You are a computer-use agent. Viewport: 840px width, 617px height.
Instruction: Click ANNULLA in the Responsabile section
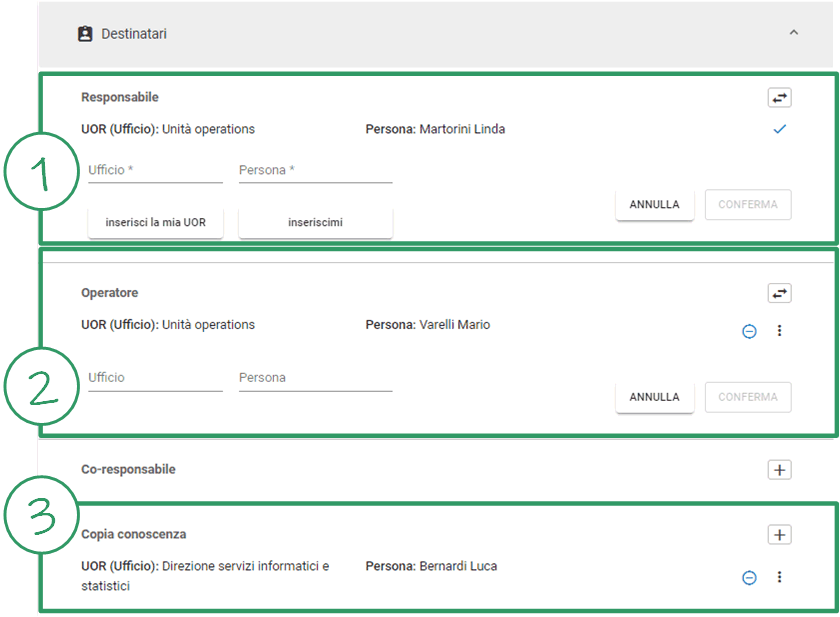654,205
